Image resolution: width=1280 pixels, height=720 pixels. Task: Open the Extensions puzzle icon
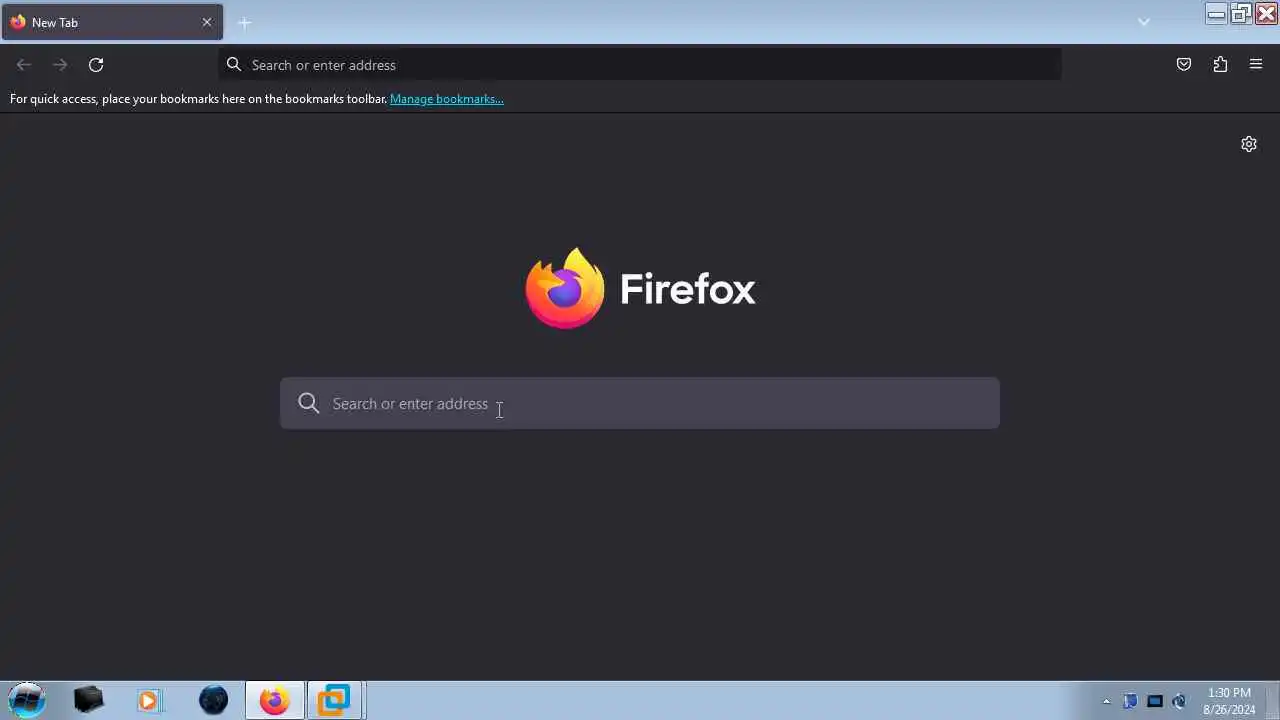pyautogui.click(x=1220, y=65)
